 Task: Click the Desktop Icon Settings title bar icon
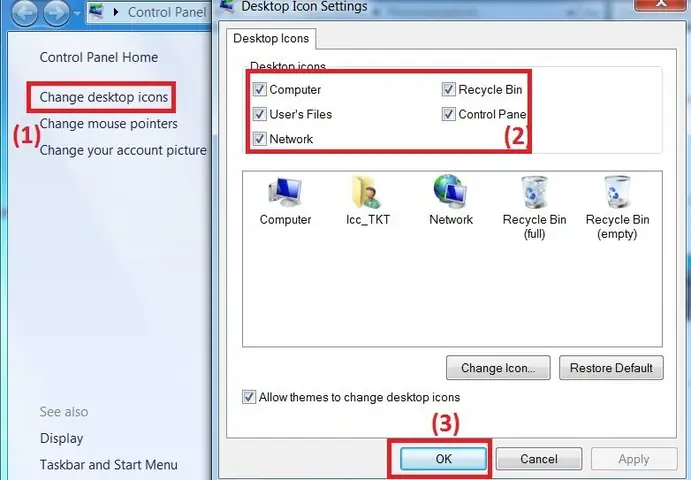(x=227, y=6)
